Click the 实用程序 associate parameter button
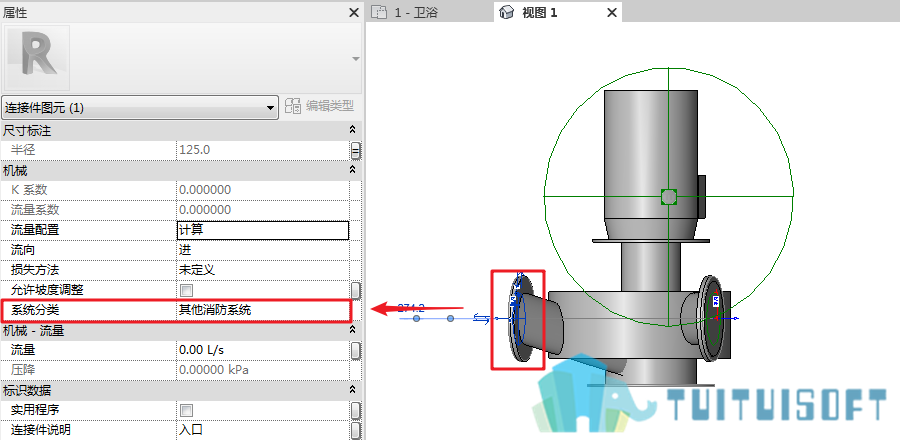900x440 pixels. [356, 410]
